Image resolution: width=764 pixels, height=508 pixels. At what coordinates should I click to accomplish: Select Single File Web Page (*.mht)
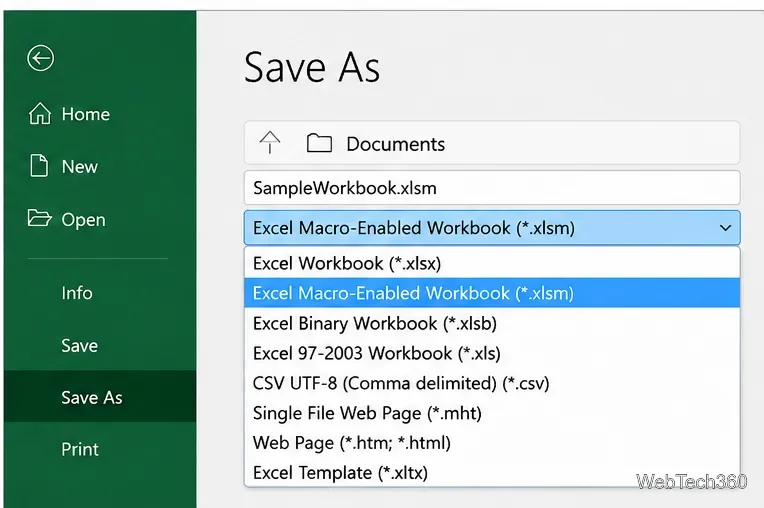coord(492,413)
